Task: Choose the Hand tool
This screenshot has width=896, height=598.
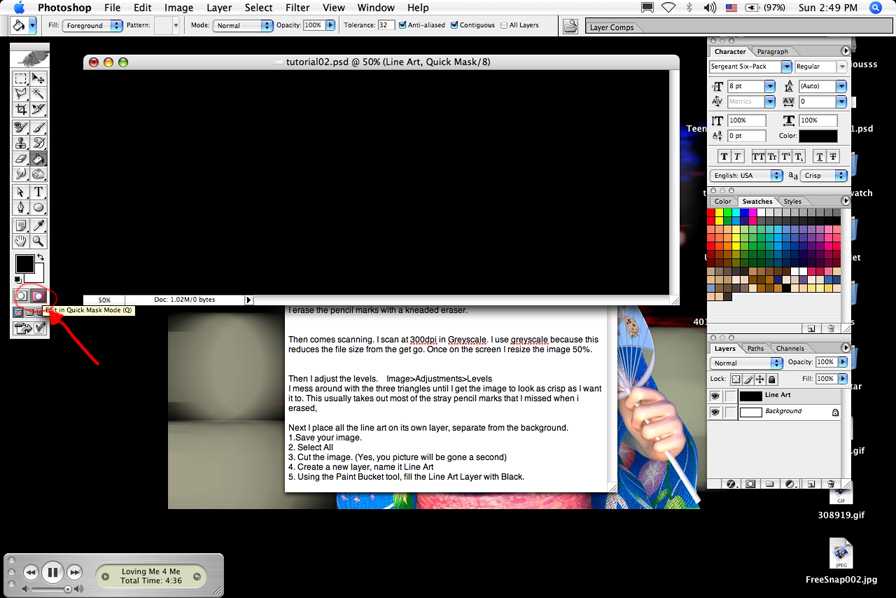Action: point(21,241)
